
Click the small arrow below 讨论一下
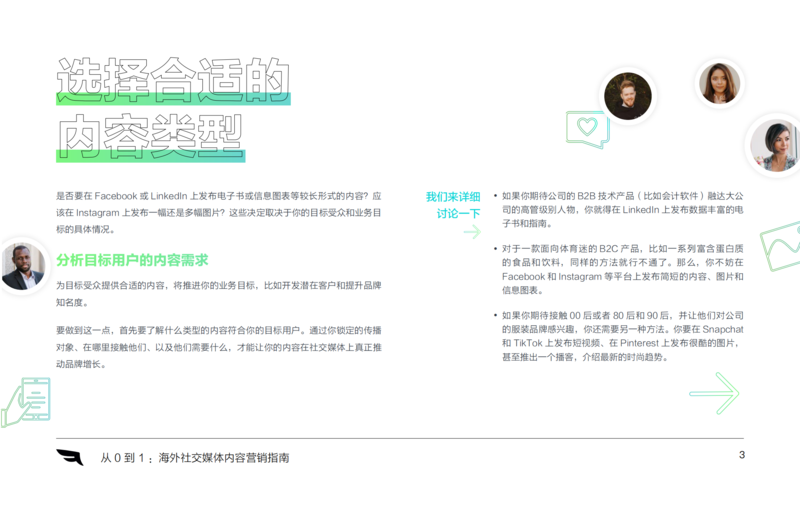471,232
